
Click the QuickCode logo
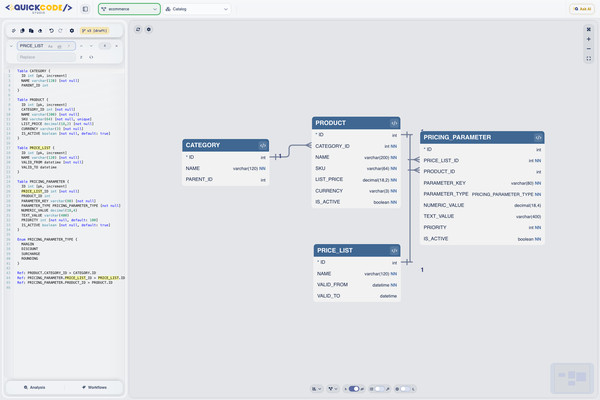(x=39, y=8)
